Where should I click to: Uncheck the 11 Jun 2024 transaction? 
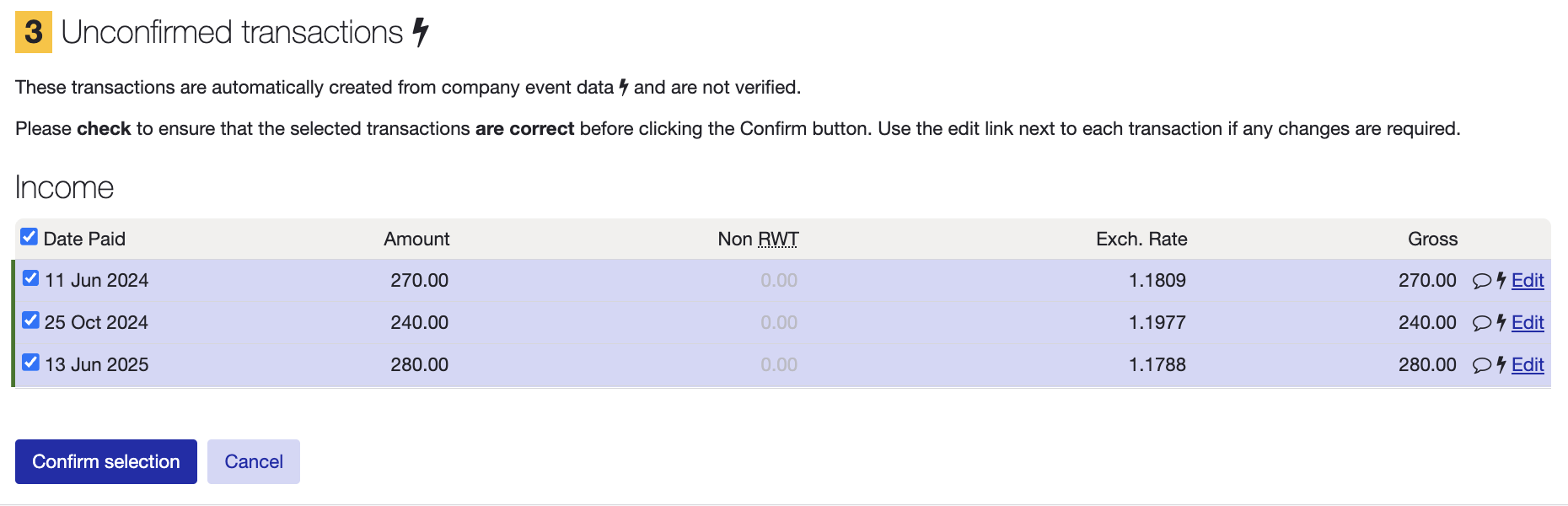(x=30, y=278)
